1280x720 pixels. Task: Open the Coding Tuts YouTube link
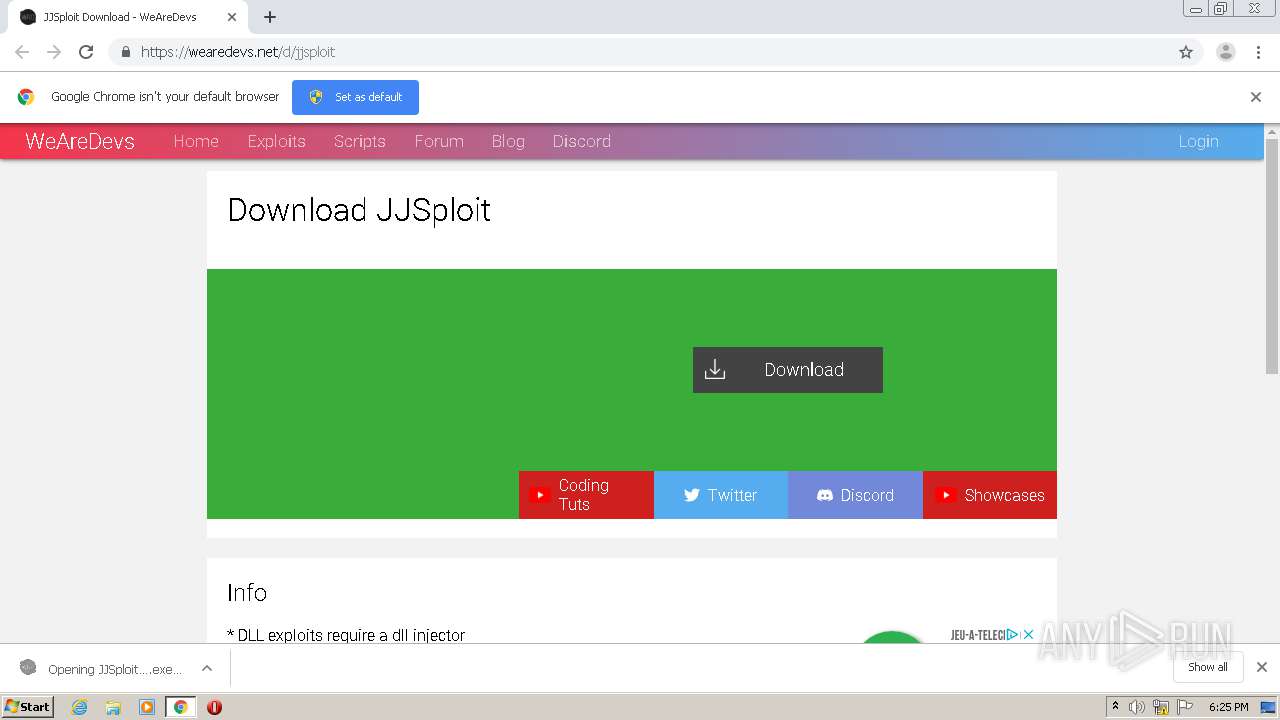[x=586, y=495]
